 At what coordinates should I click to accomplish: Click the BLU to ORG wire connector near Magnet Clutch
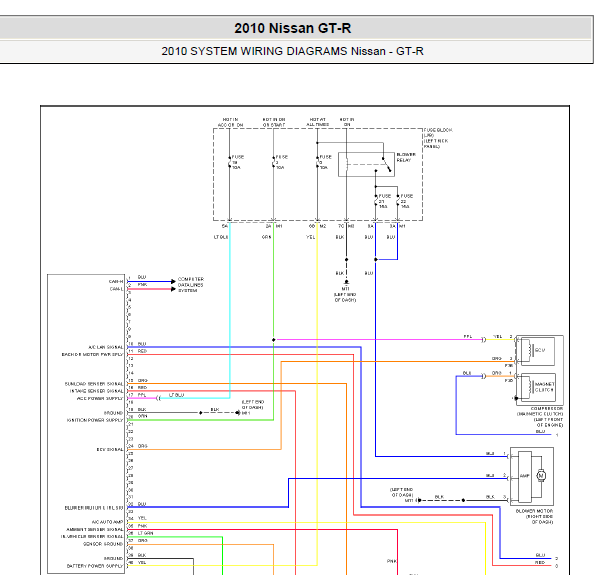[484, 376]
